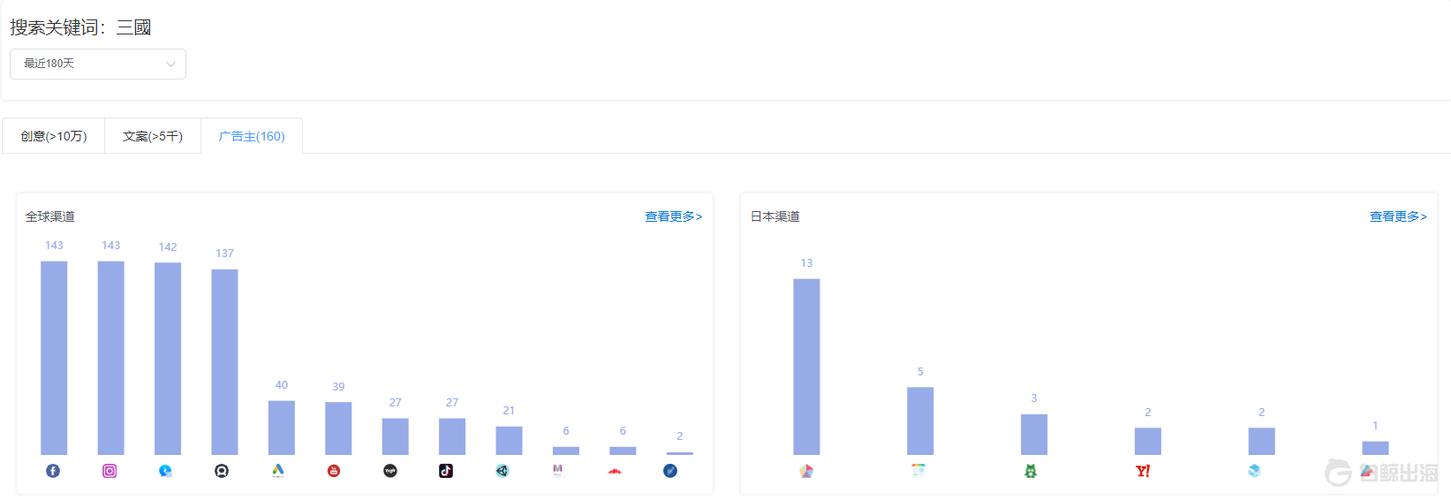Click the Unity bar showing 21
1451x500 pixels.
click(x=509, y=441)
